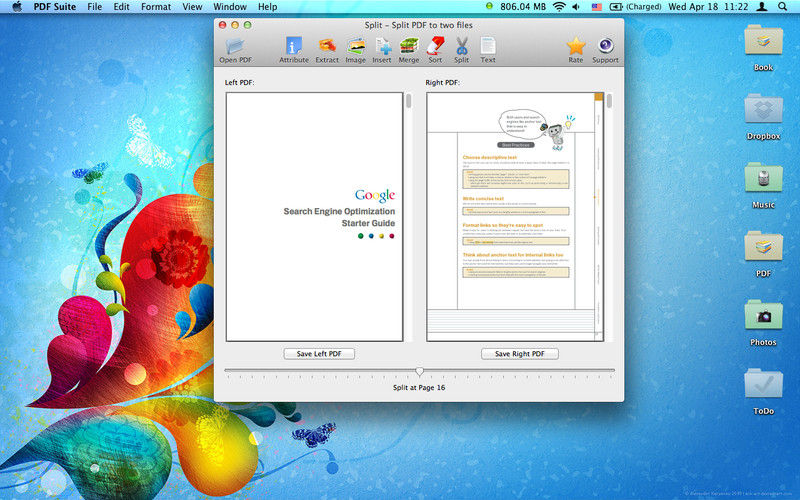This screenshot has height=500, width=800.
Task: Close the Split window
Action: click(x=222, y=24)
